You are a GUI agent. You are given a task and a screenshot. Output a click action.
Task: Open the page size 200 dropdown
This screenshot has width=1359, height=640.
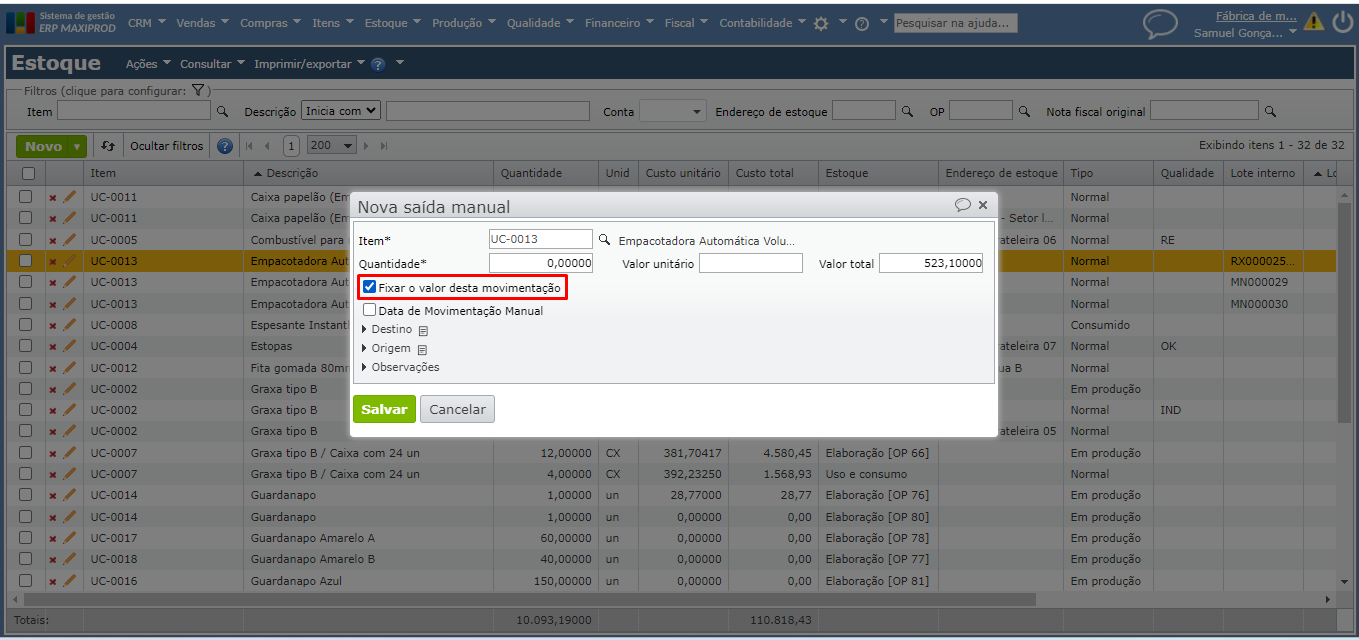coord(333,146)
